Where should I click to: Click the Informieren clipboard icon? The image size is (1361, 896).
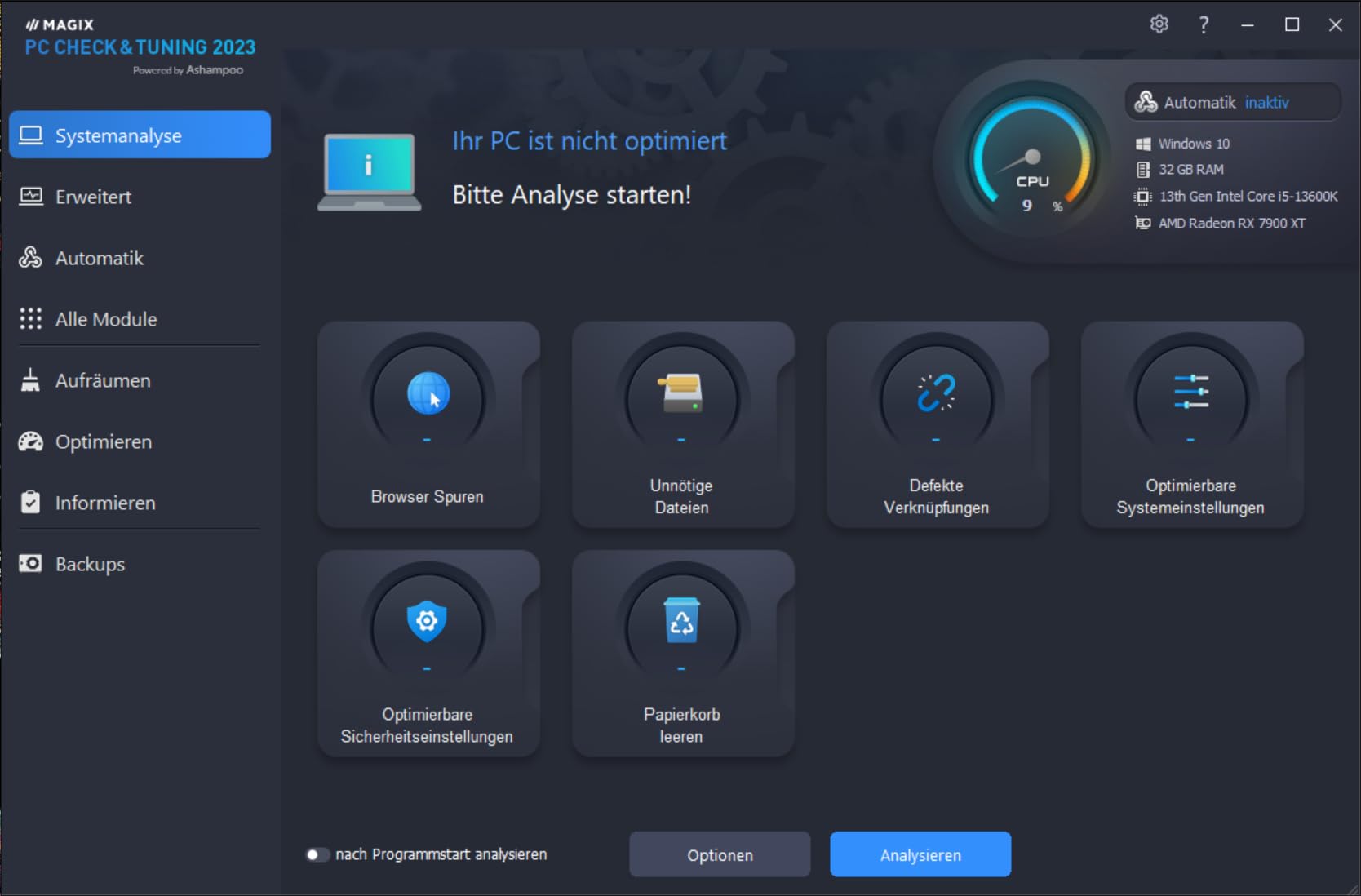tap(30, 502)
